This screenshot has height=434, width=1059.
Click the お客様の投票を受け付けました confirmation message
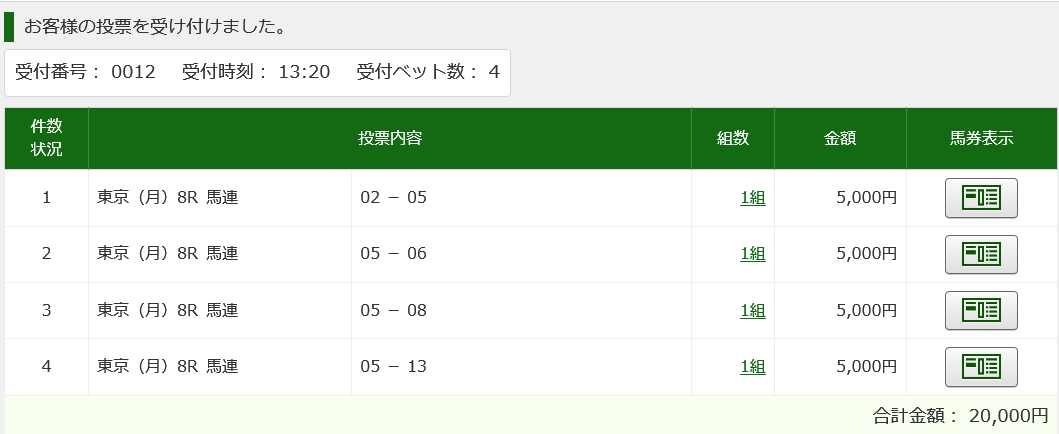[x=155, y=27]
